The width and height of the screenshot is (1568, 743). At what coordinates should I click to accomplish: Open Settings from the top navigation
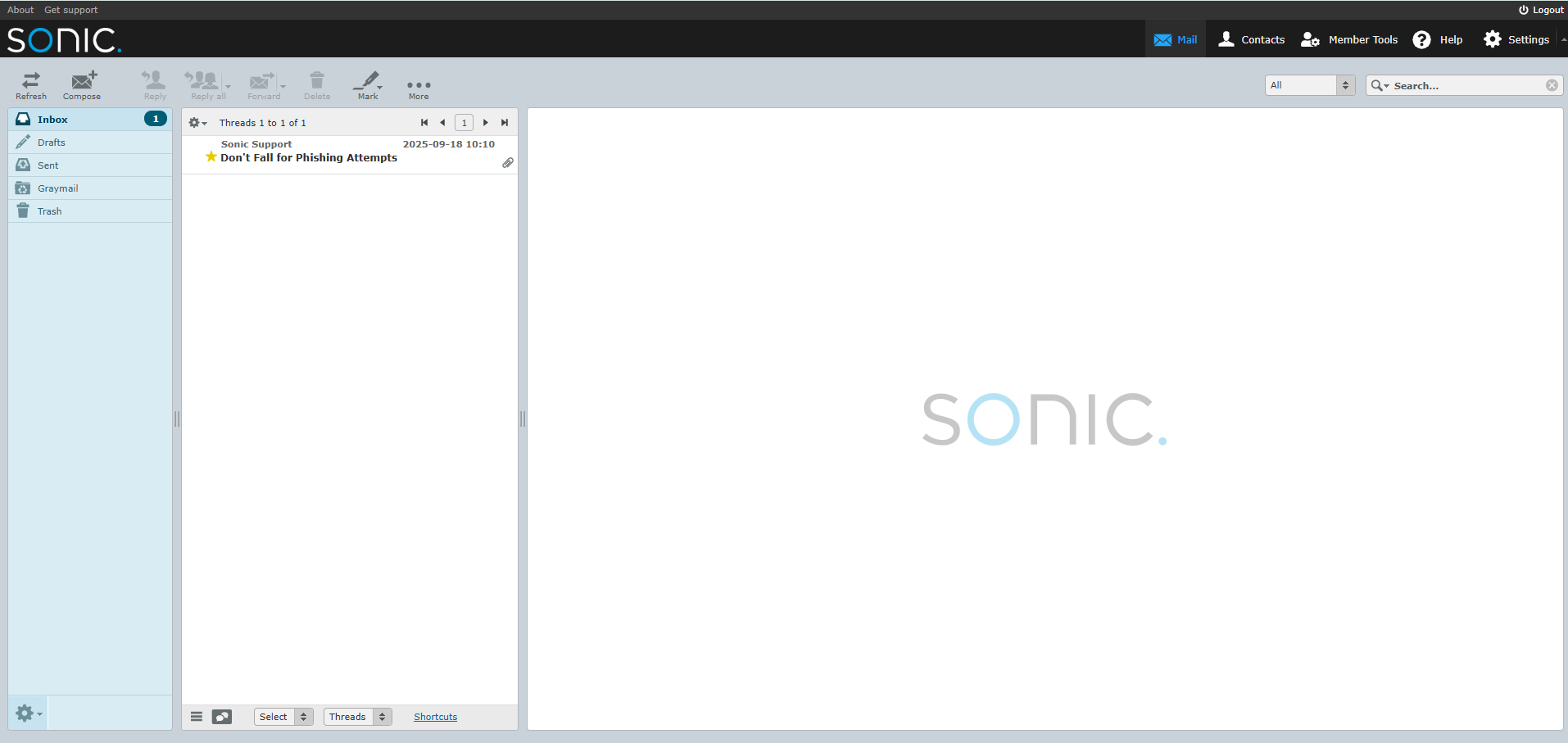point(1516,39)
